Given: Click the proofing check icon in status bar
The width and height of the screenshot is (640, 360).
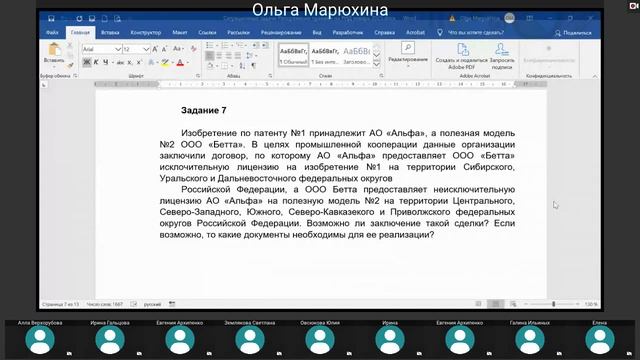Looking at the screenshot, I should point(133,304).
